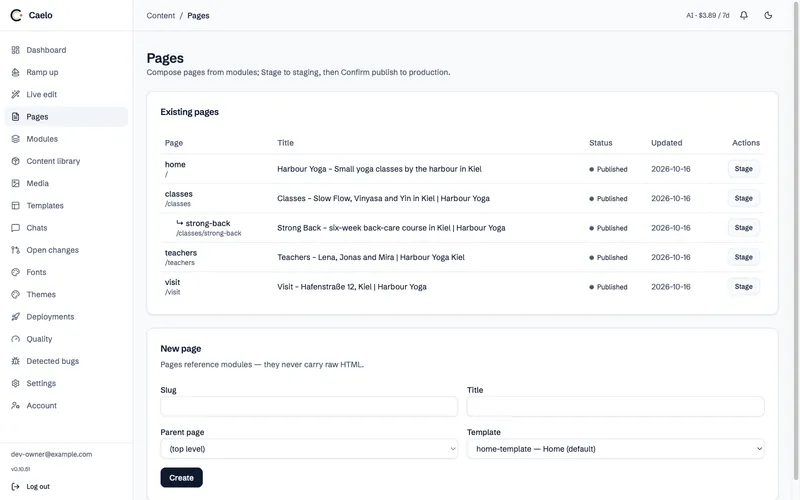The image size is (800, 500).
Task: Open the Parent page dropdown
Action: 309,449
